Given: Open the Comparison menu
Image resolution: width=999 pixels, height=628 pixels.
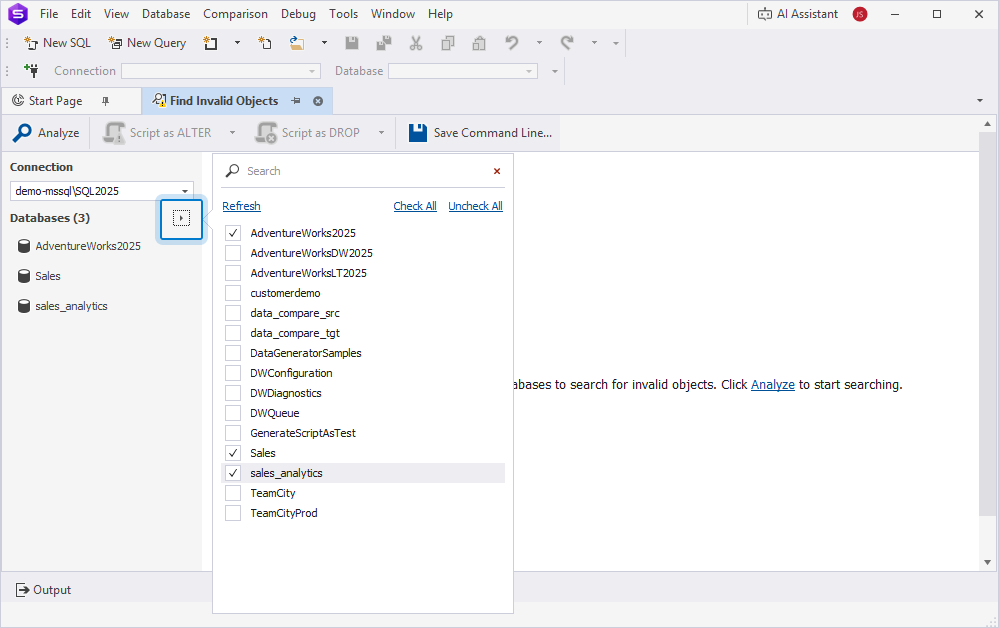Looking at the screenshot, I should click(x=235, y=13).
